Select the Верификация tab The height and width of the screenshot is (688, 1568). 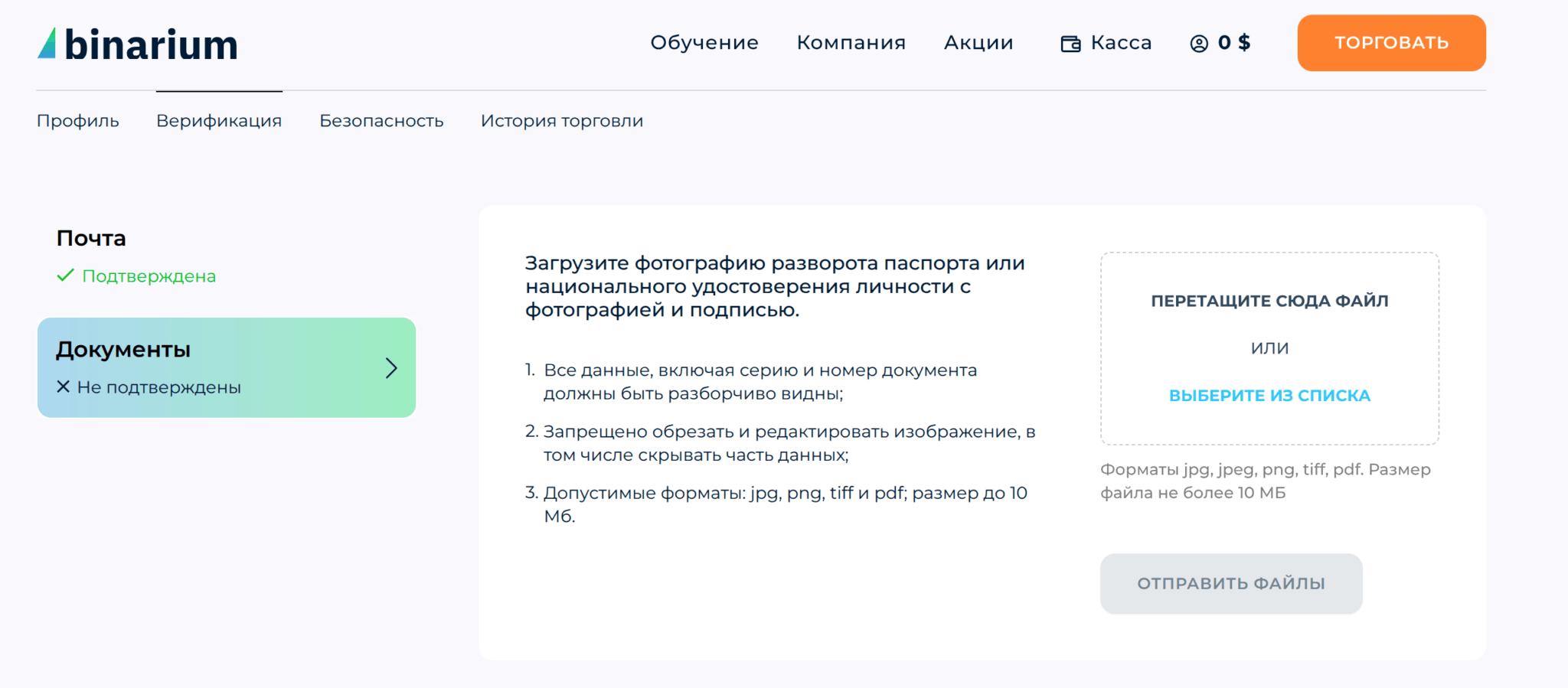tap(219, 121)
